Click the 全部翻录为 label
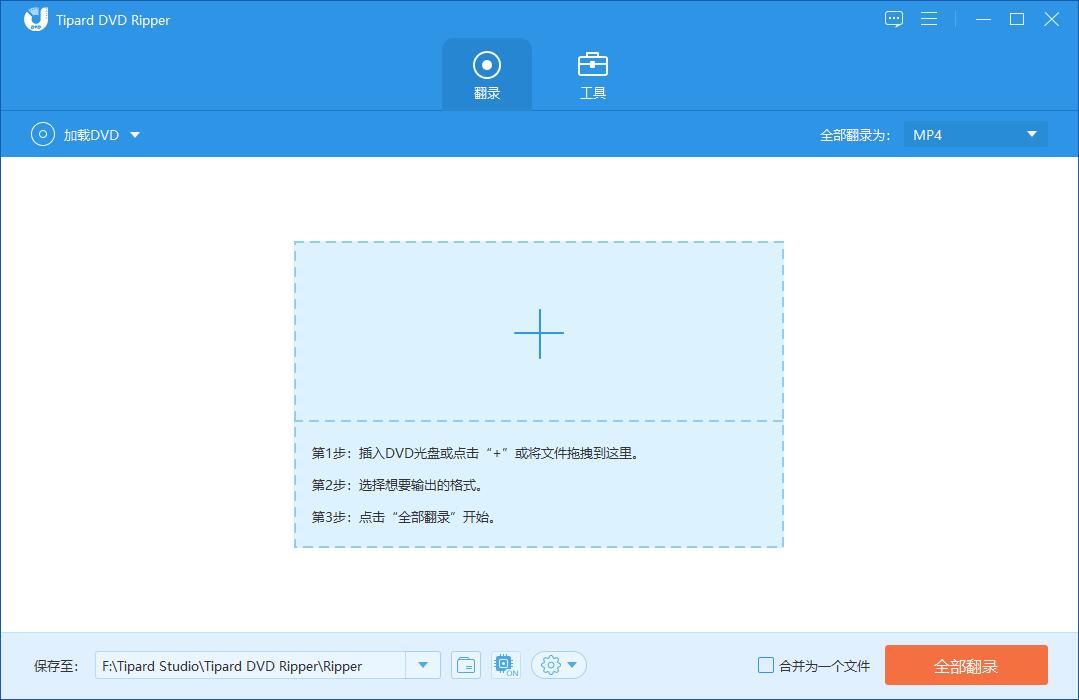This screenshot has width=1079, height=700. point(855,136)
